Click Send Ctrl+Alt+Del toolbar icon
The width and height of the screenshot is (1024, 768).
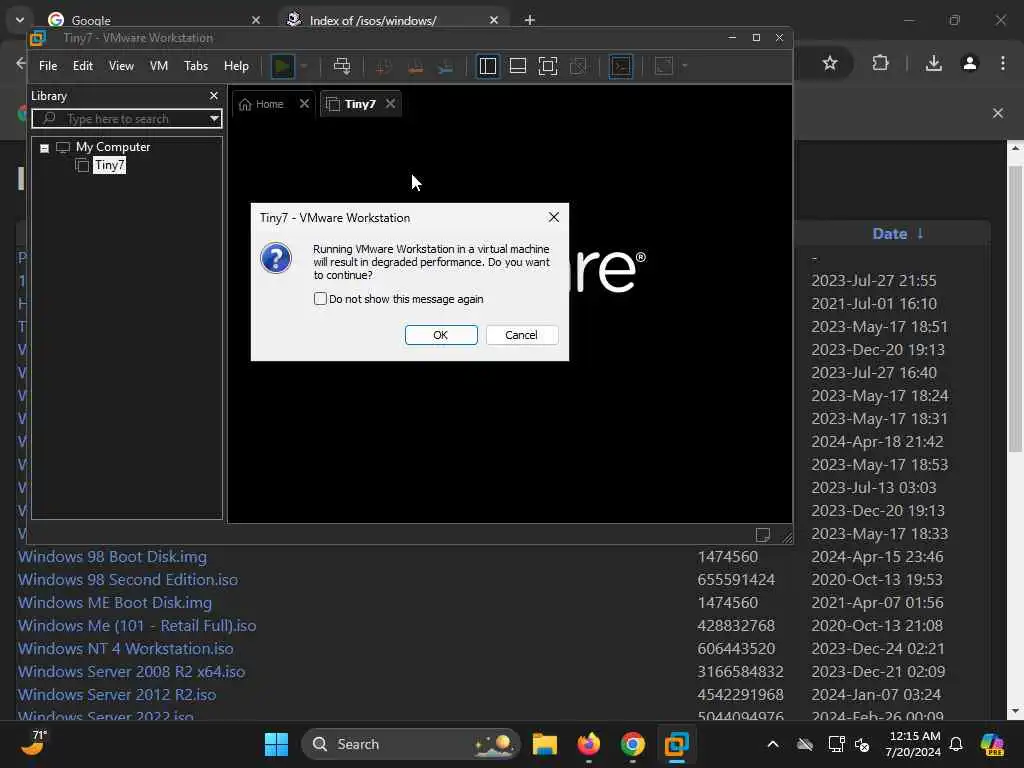point(342,66)
